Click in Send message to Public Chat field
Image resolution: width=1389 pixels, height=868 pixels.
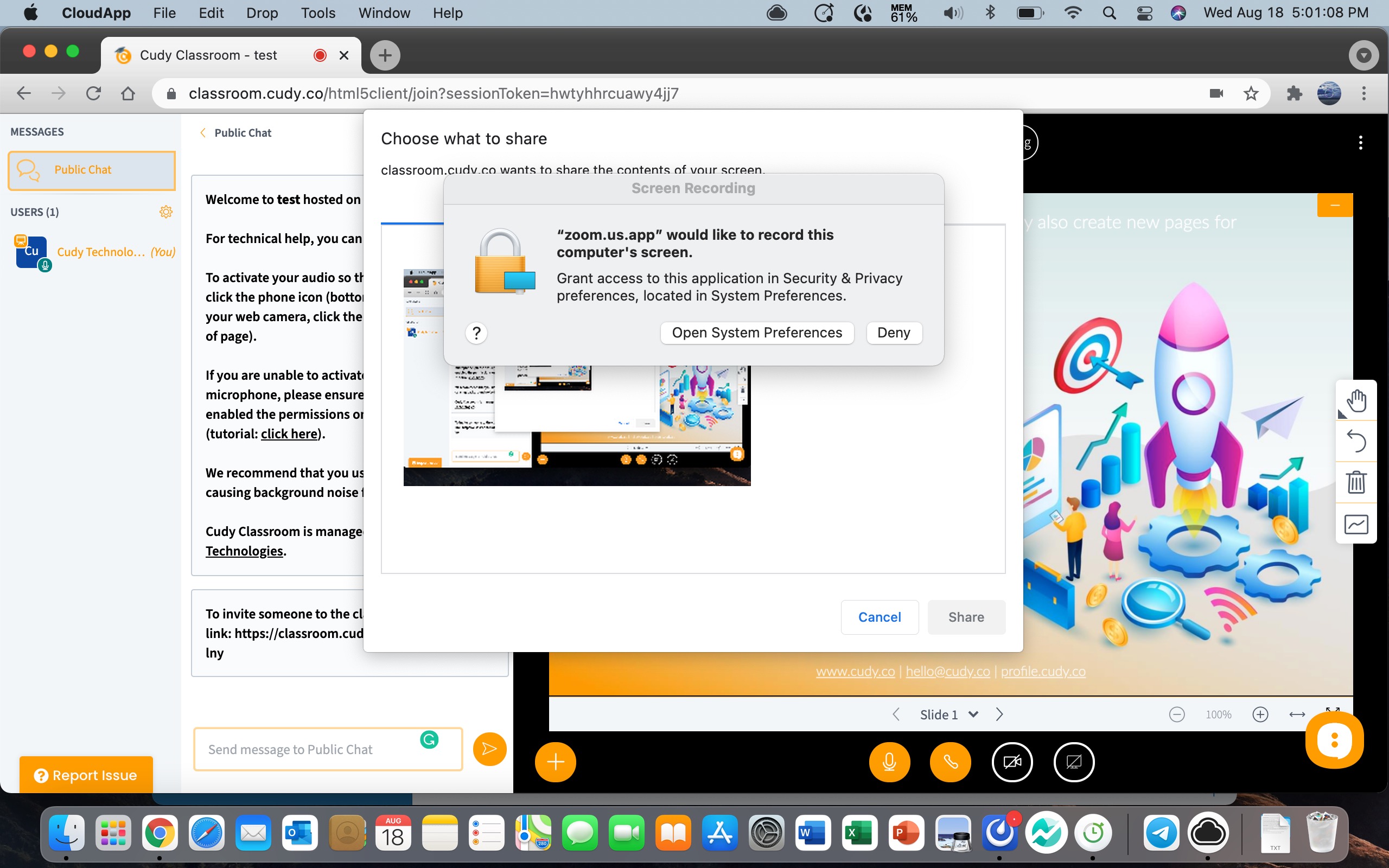pos(328,749)
